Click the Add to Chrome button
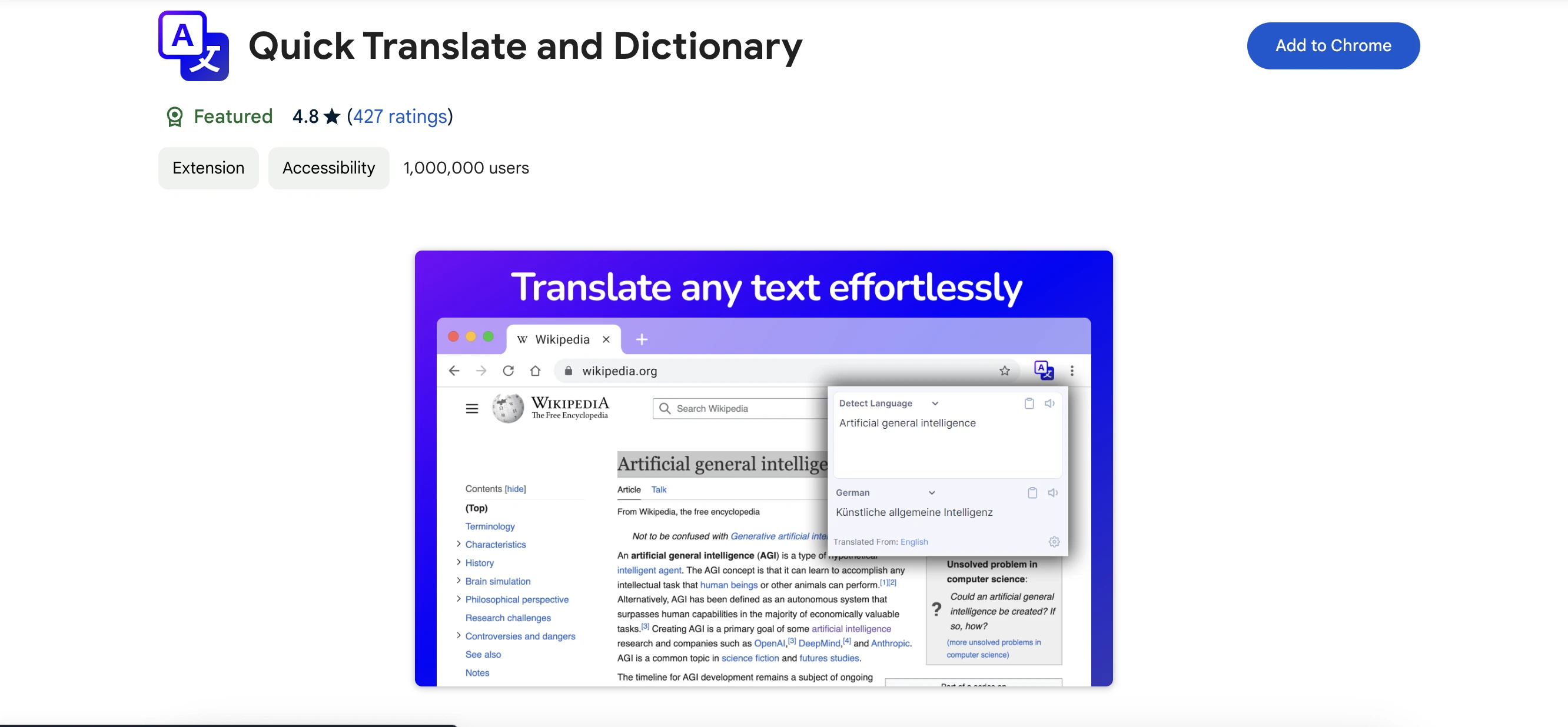This screenshot has width=1568, height=727. tap(1333, 46)
